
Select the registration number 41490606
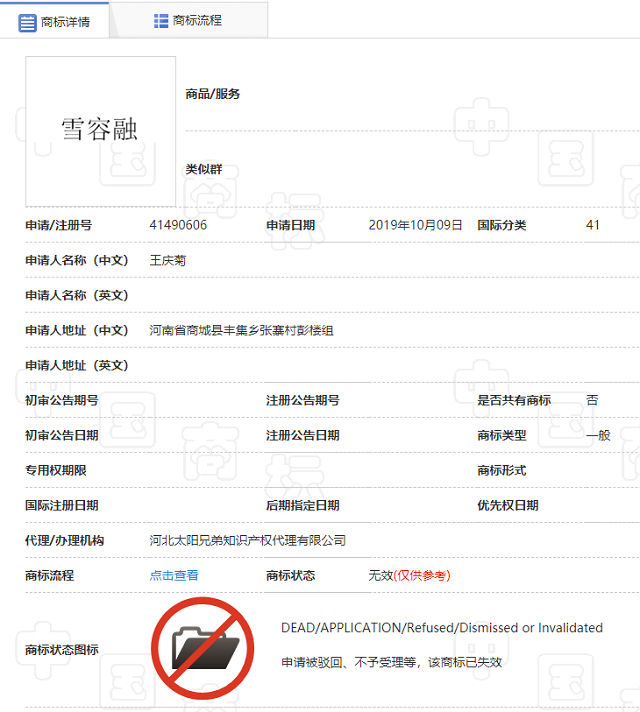[178, 225]
